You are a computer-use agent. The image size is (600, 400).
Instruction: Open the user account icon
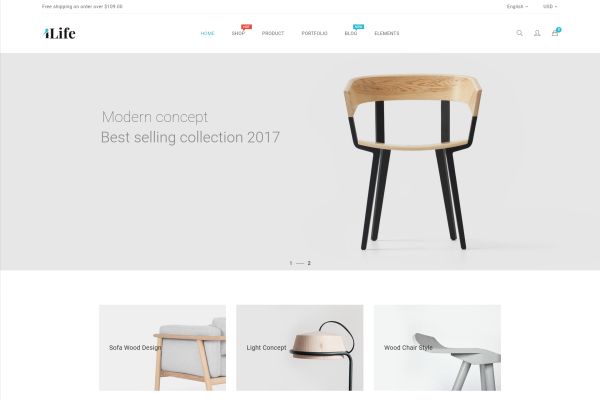coord(537,33)
